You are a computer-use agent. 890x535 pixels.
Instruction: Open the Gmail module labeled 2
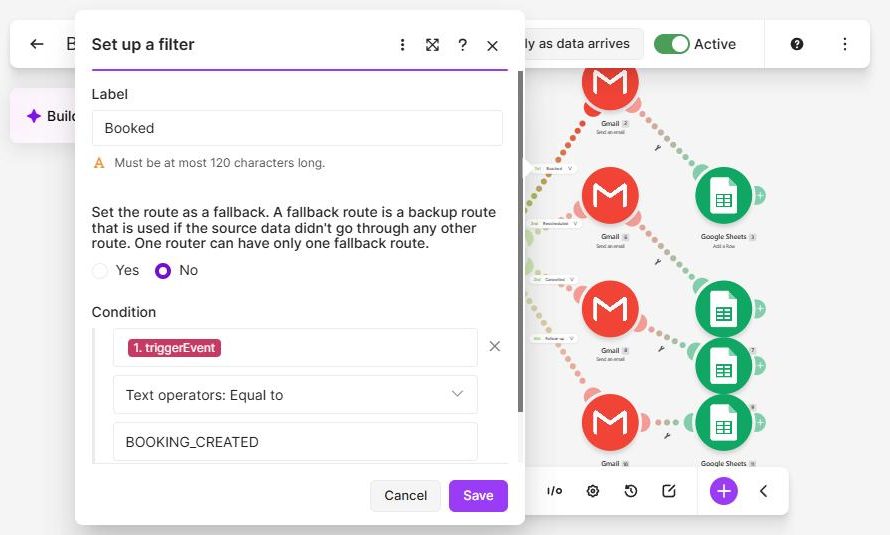(x=610, y=85)
